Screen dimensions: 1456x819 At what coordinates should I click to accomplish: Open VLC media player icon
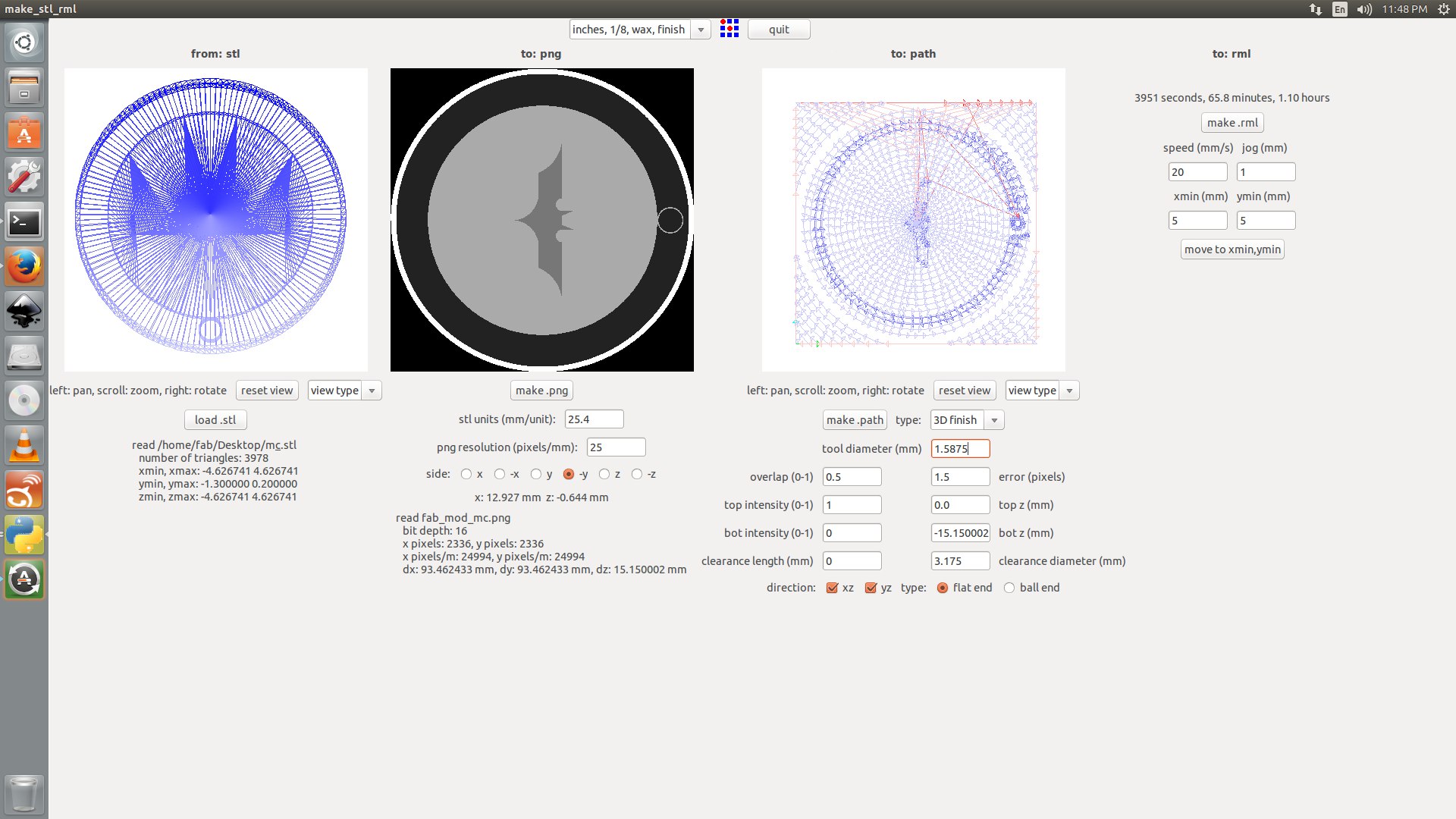[x=24, y=445]
